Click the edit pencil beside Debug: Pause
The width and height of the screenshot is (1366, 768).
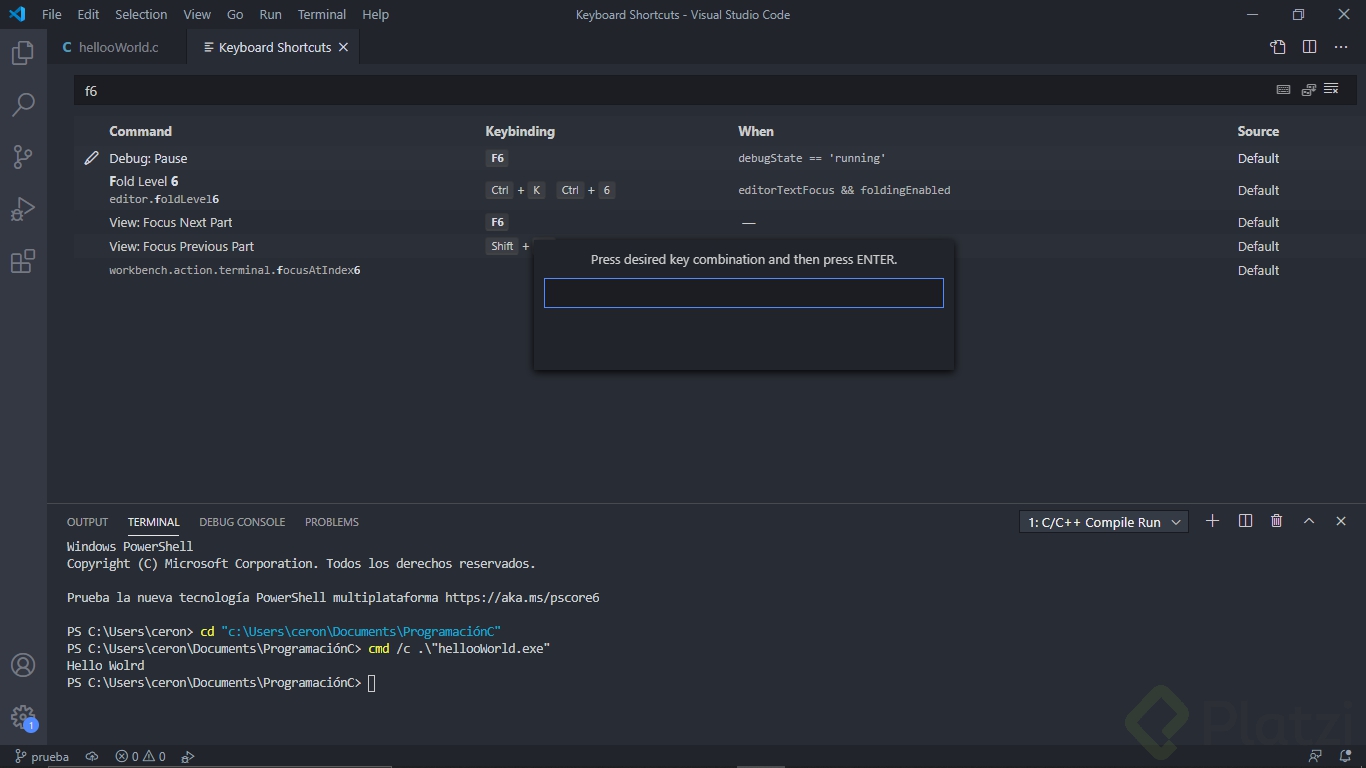click(91, 158)
